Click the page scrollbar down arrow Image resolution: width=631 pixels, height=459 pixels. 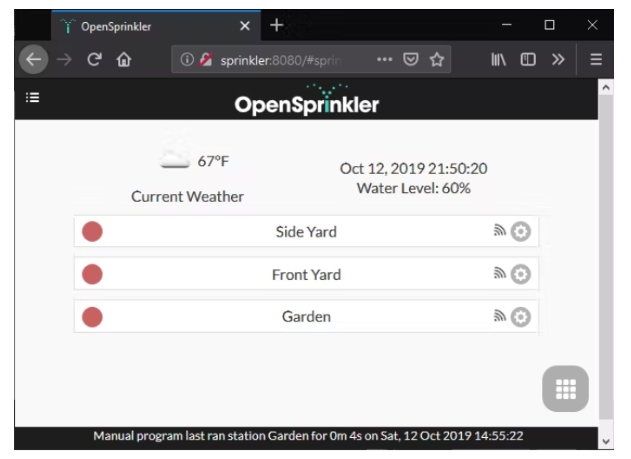[606, 441]
